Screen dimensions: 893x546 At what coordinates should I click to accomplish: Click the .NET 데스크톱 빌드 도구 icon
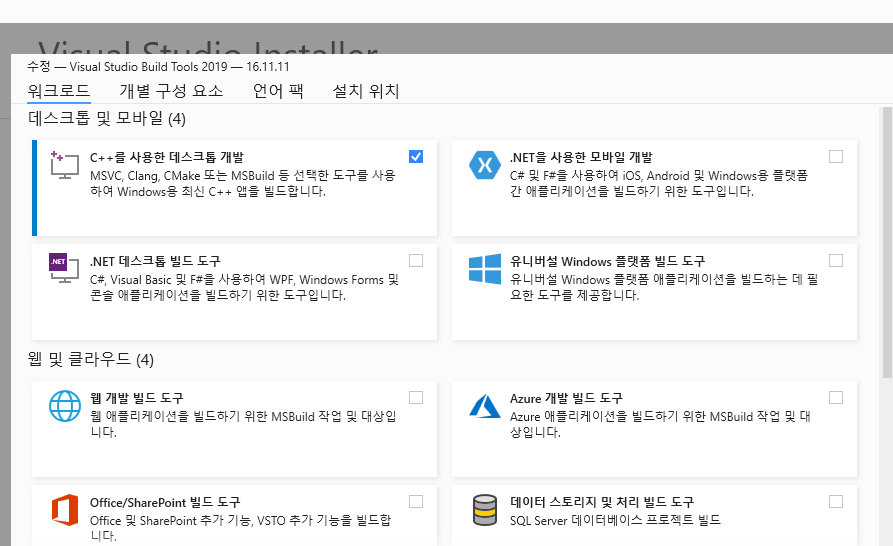point(64,268)
